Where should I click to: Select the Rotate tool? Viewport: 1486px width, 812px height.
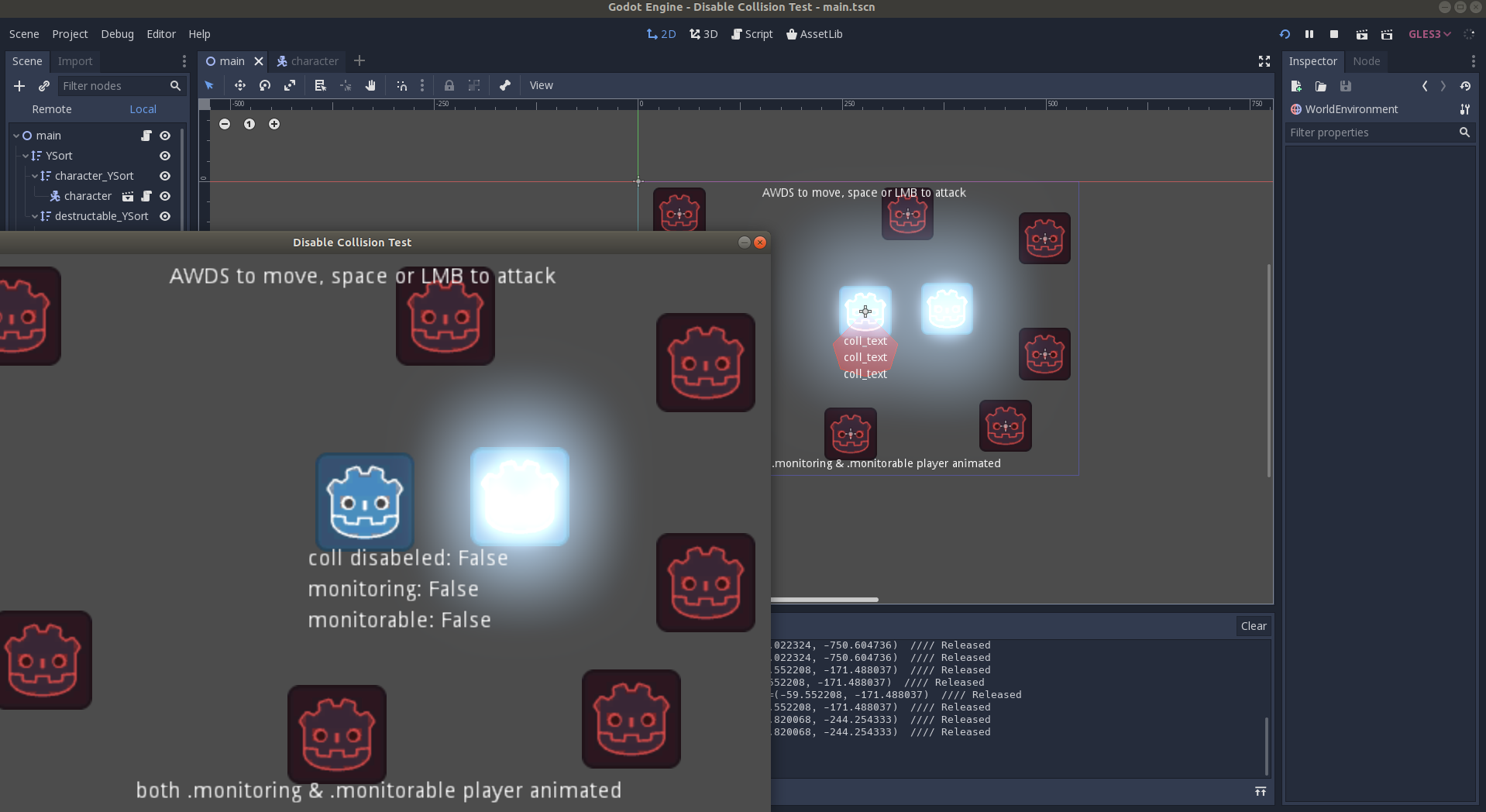264,85
